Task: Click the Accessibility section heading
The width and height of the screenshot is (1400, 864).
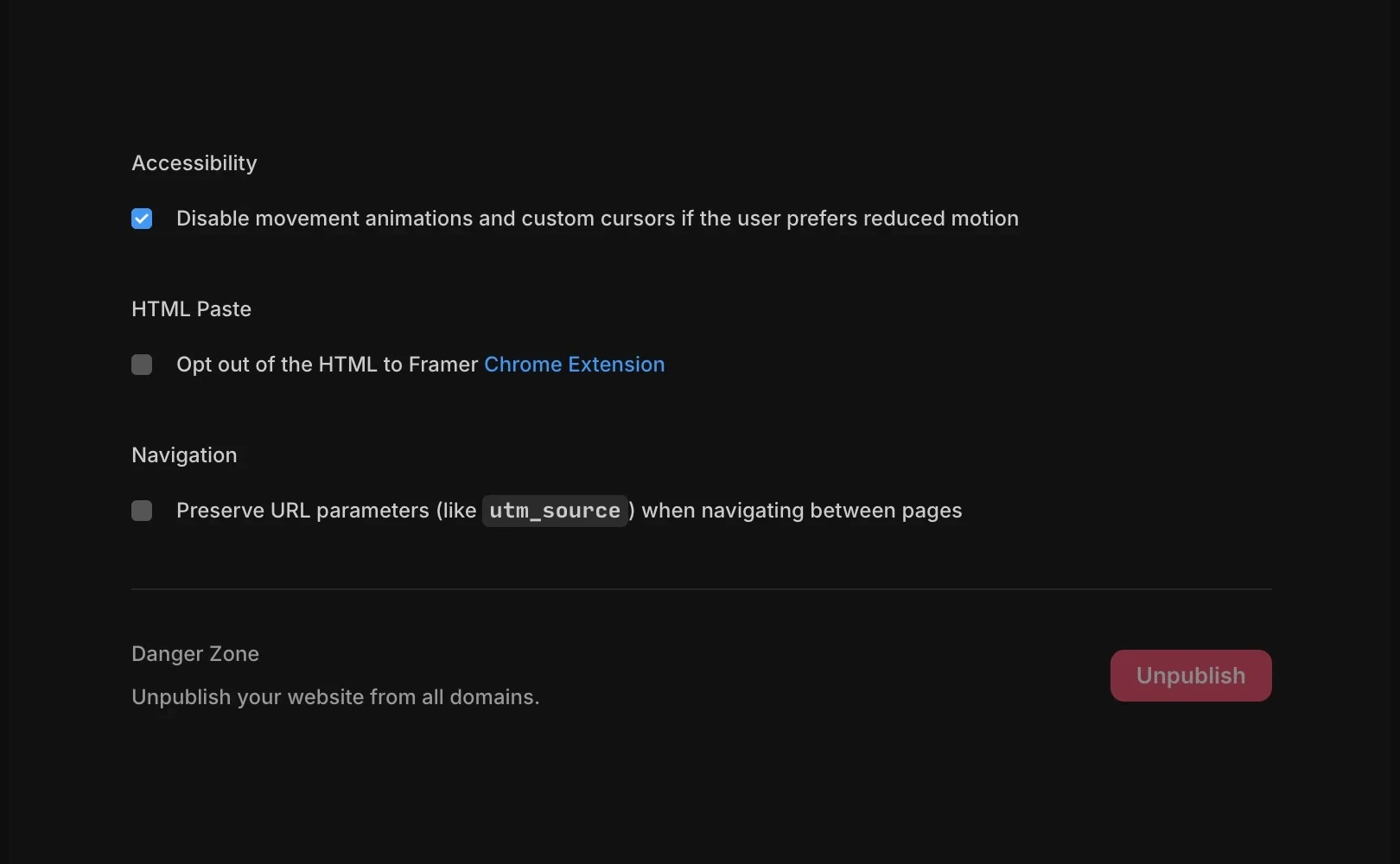Action: (x=194, y=163)
